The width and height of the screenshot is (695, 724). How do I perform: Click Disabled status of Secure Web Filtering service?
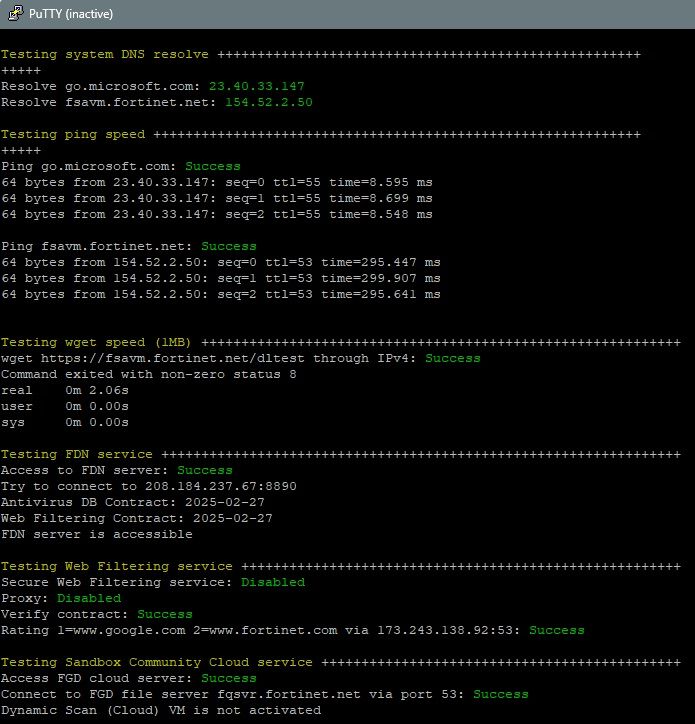pyautogui.click(x=273, y=582)
